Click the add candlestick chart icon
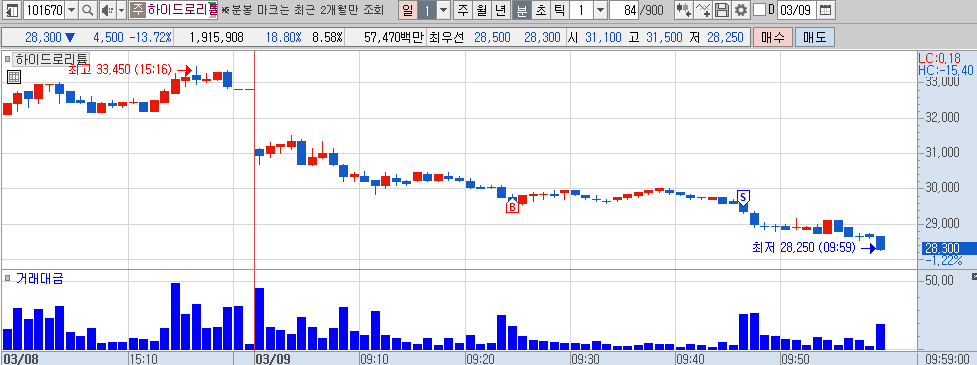Image resolution: width=977 pixels, height=365 pixels. (684, 10)
